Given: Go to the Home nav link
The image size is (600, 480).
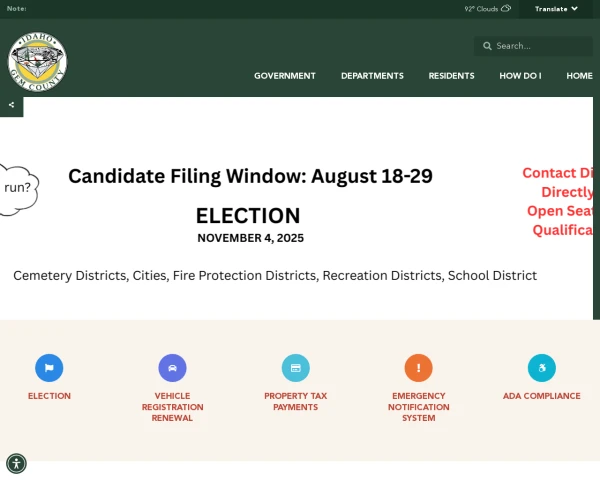Looking at the screenshot, I should (x=579, y=76).
